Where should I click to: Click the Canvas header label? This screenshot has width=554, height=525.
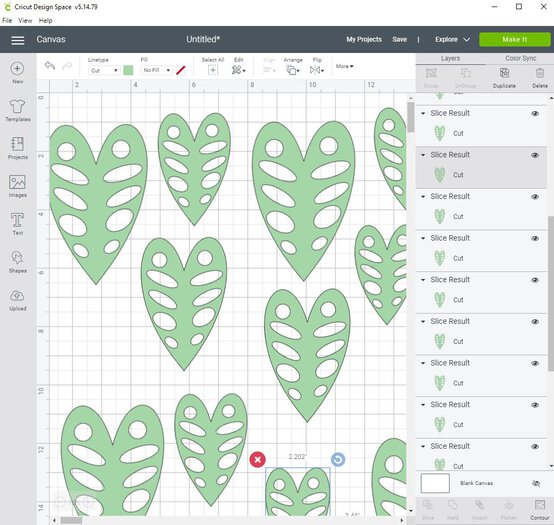click(51, 40)
